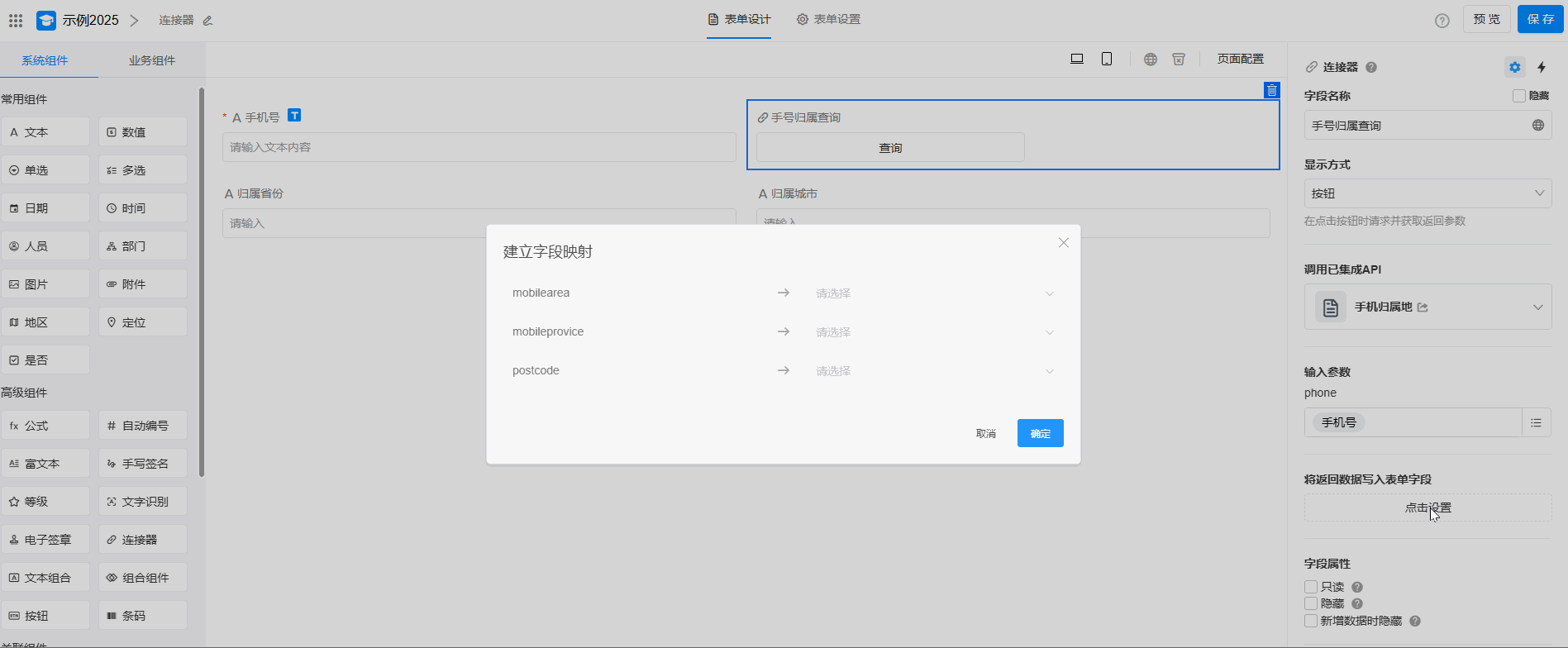Expand the postcode field mapping dropdown
Viewport: 1568px width, 648px height.
[934, 371]
